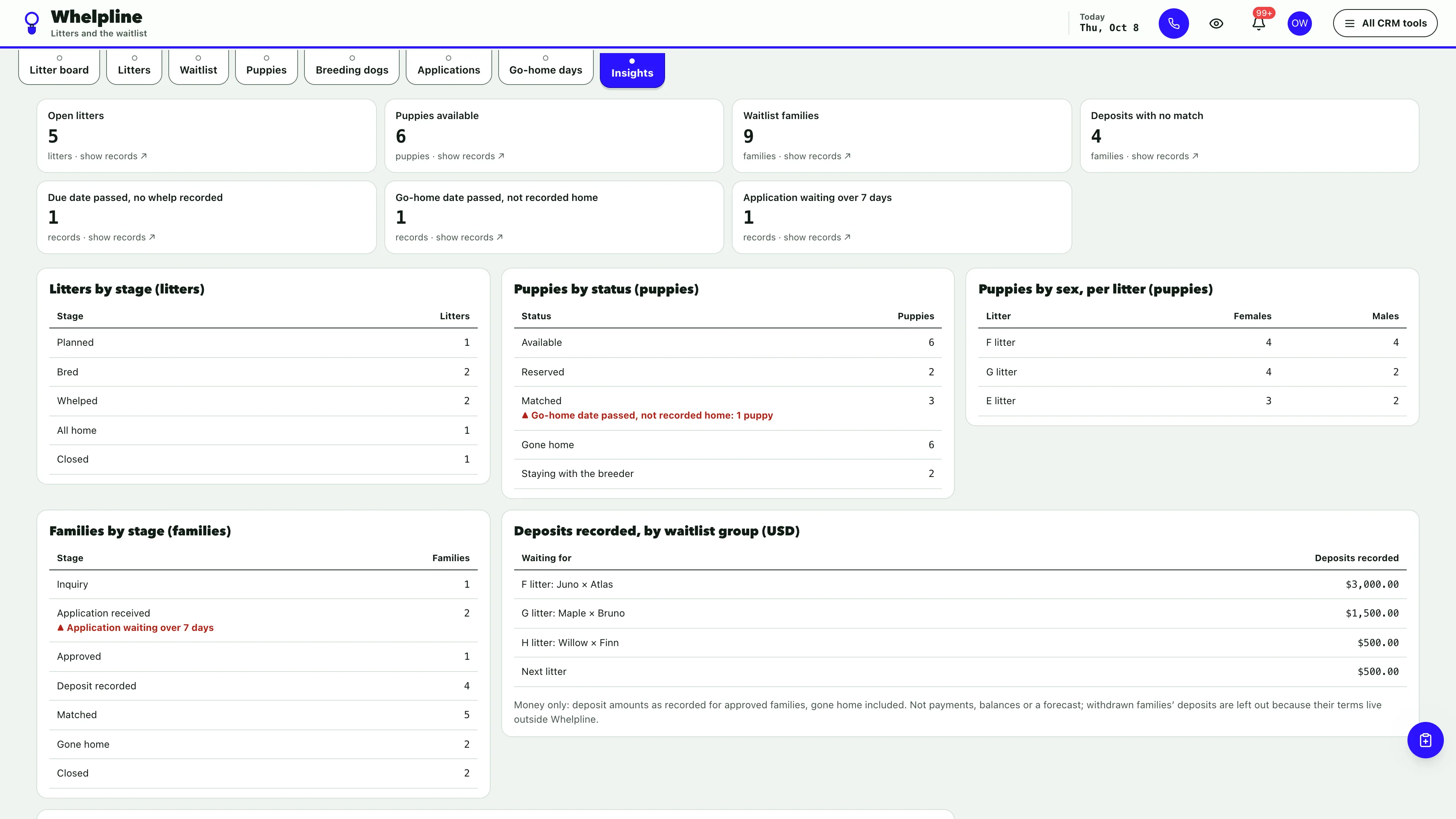
Task: Click the Next litter deposits row
Action: point(960,672)
